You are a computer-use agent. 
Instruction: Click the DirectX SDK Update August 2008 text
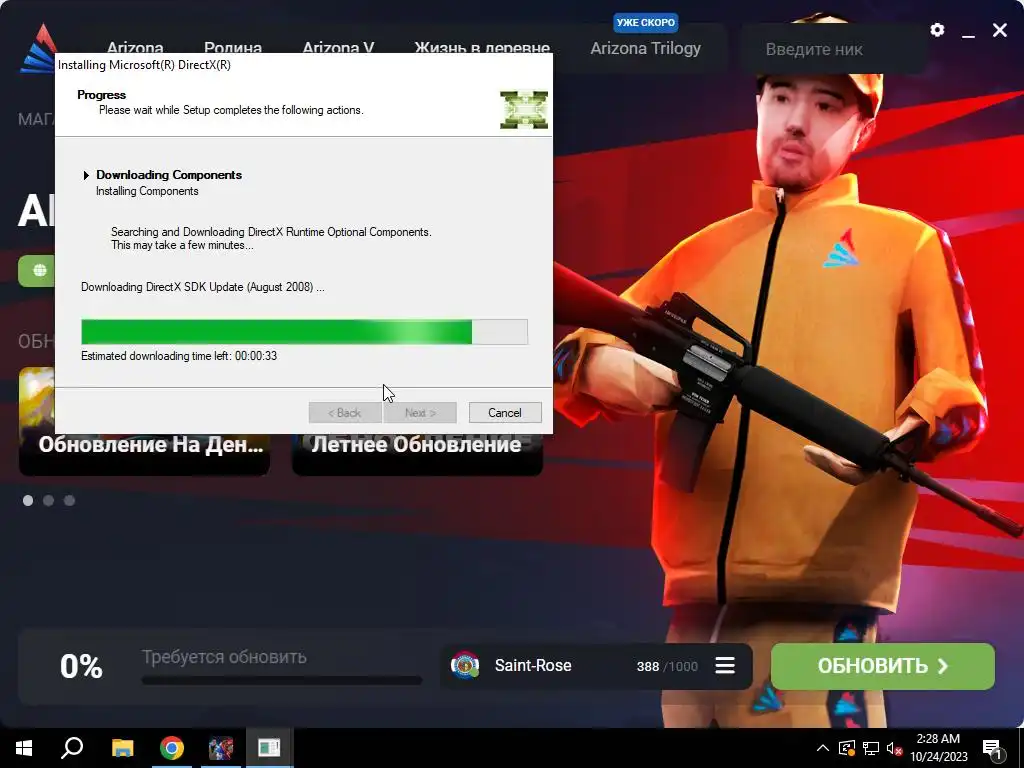coord(202,287)
